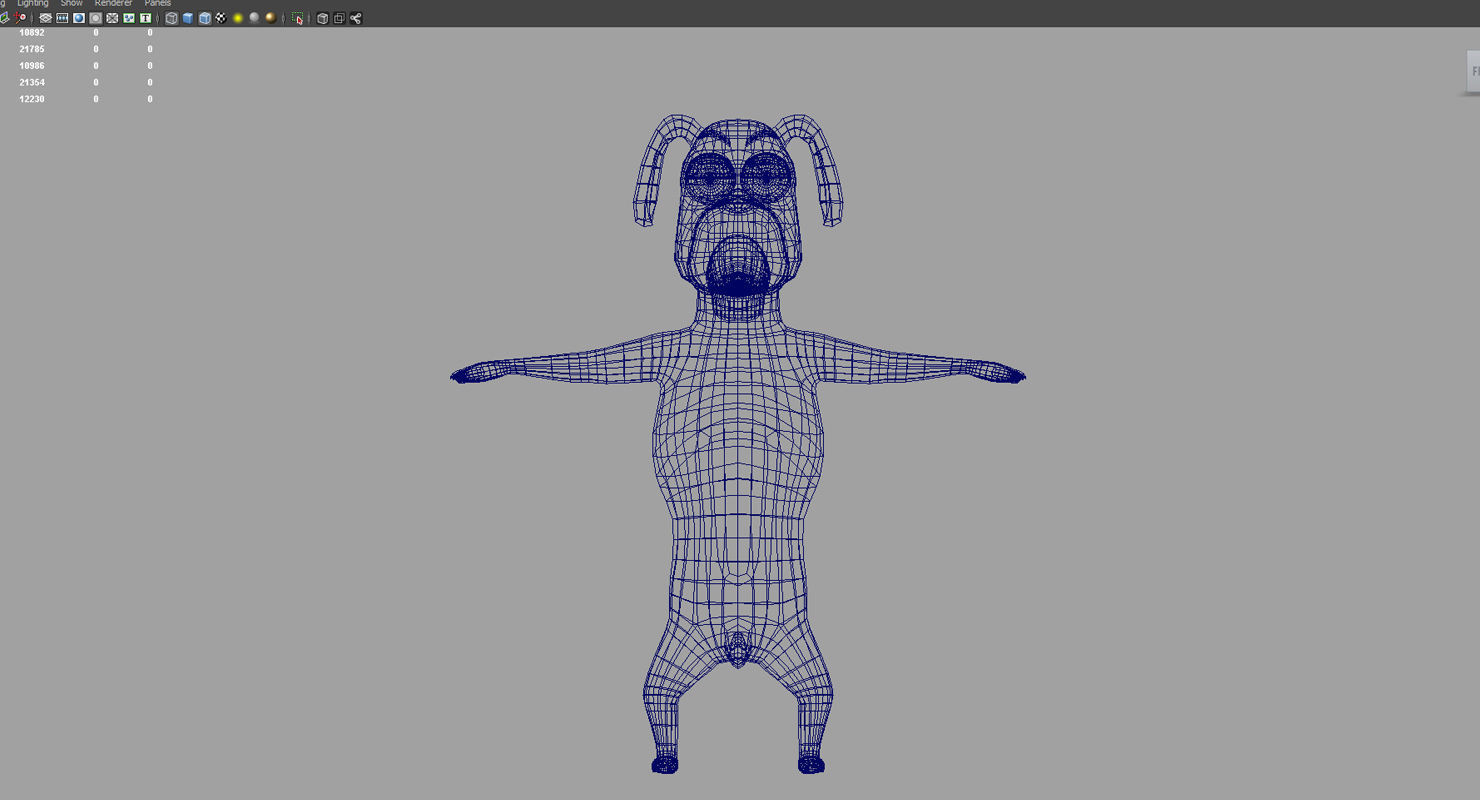The height and width of the screenshot is (800, 1480).
Task: Toggle the viewport grid display
Action: pyautogui.click(x=45, y=18)
